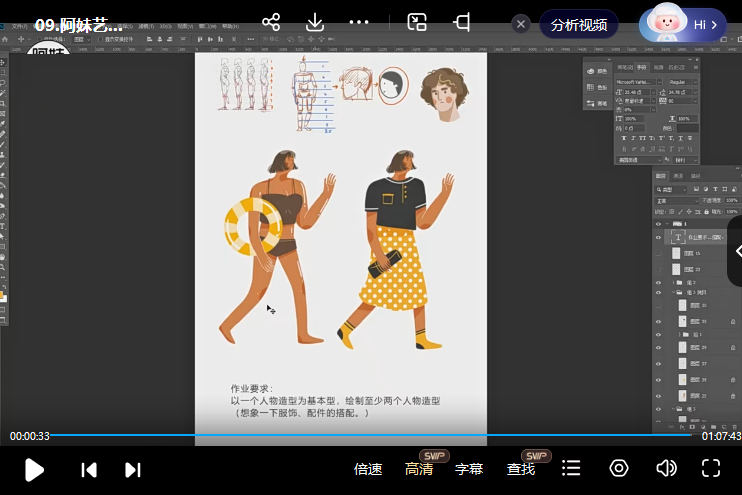The height and width of the screenshot is (495, 742).
Task: Toggle fullscreen mode
Action: pos(711,468)
